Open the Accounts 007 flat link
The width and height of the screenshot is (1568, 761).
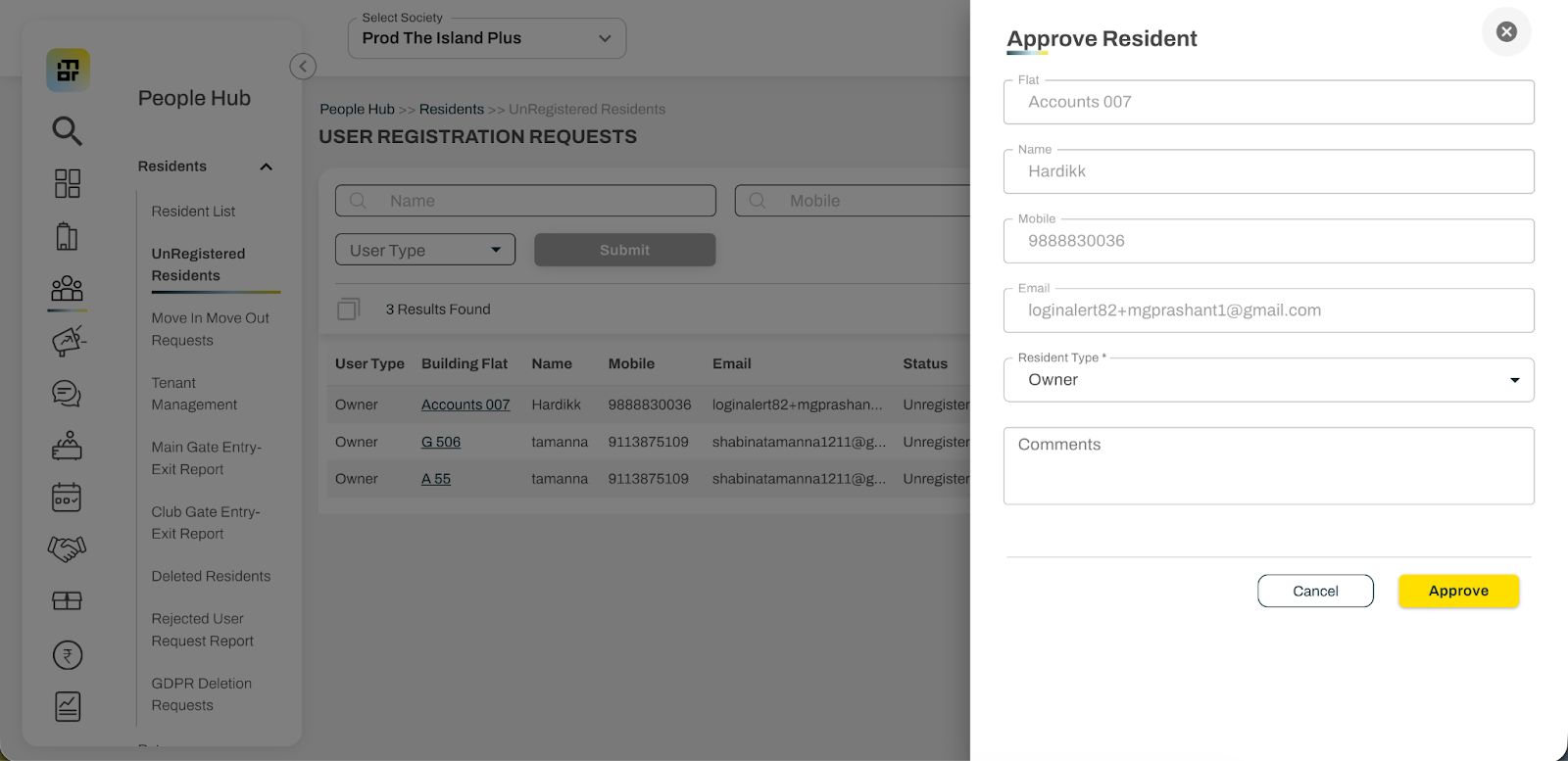click(465, 404)
